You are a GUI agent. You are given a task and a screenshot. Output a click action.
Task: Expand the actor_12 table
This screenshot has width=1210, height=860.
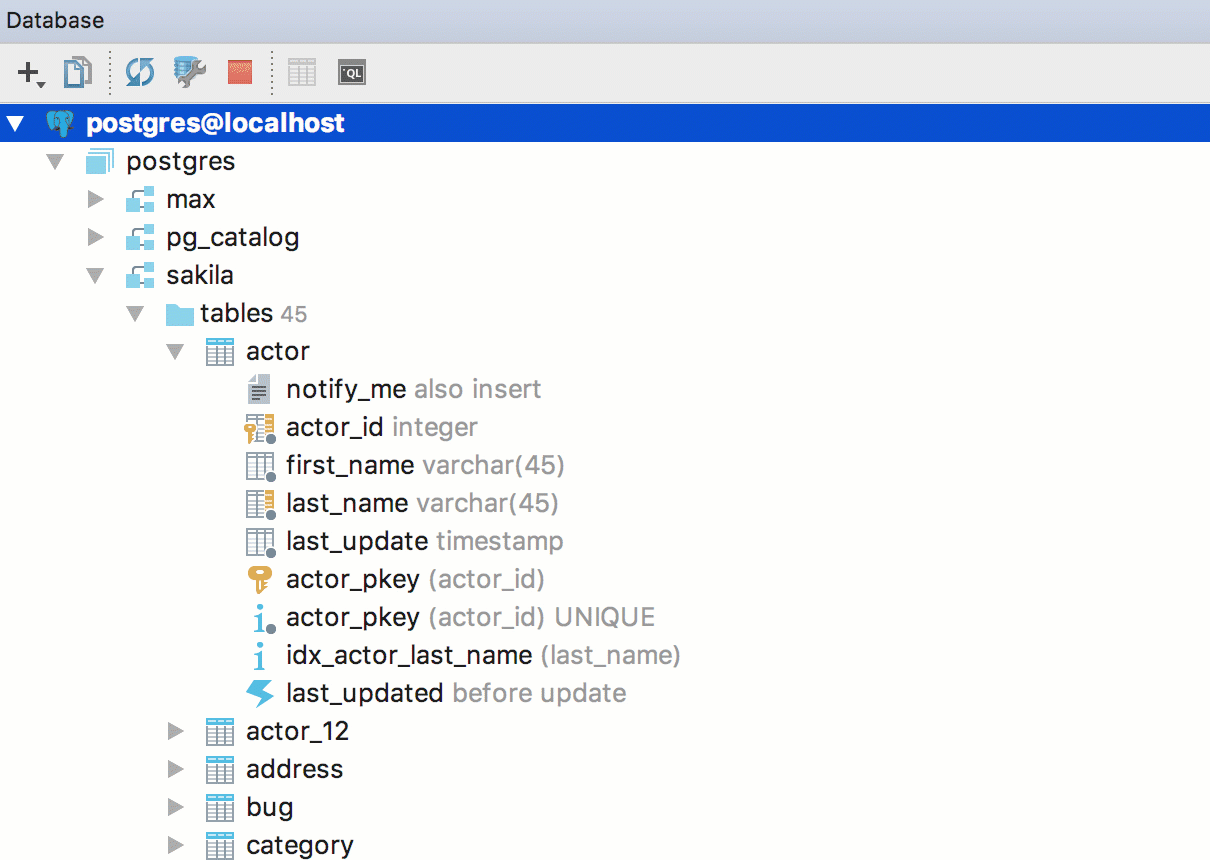tap(175, 731)
